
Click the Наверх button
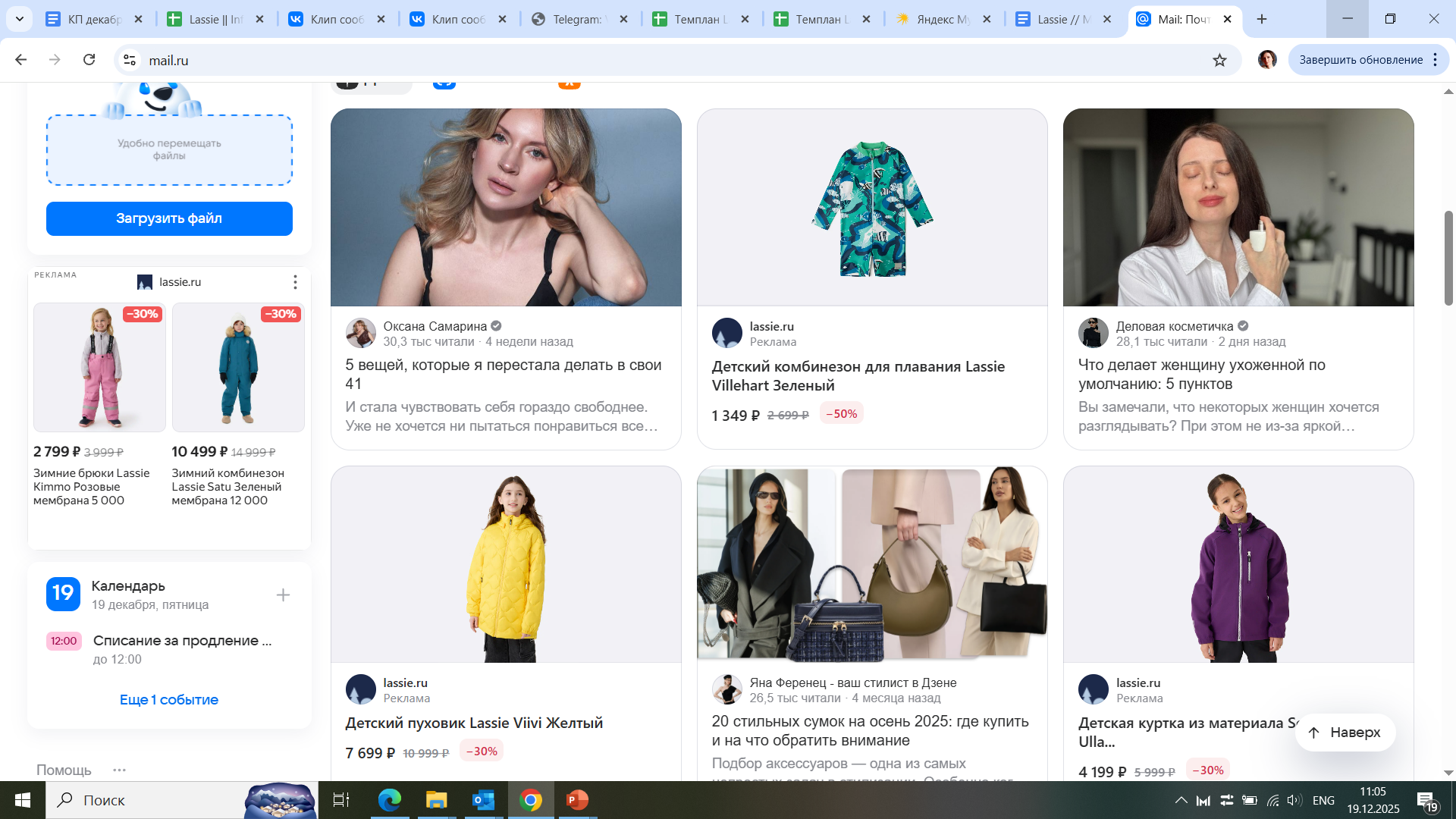[x=1345, y=733]
